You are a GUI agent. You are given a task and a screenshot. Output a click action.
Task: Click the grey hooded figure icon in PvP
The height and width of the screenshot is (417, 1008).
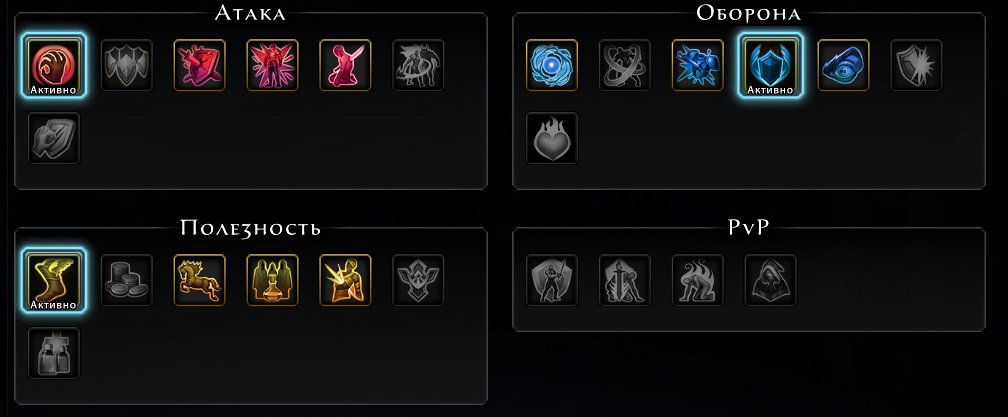771,280
